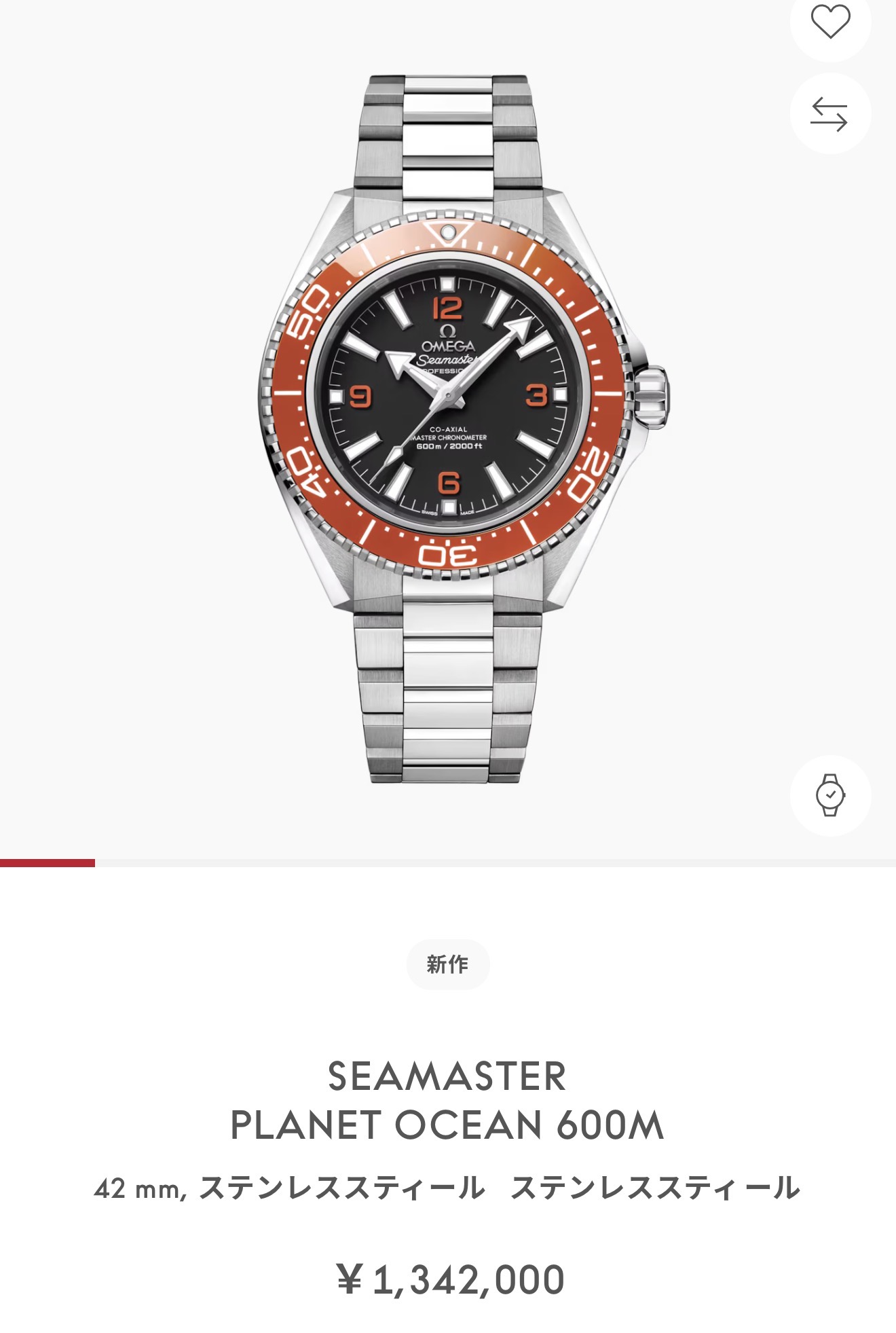The height and width of the screenshot is (1333, 896).
Task: Add watch to wishlist with heart icon
Action: point(830,21)
